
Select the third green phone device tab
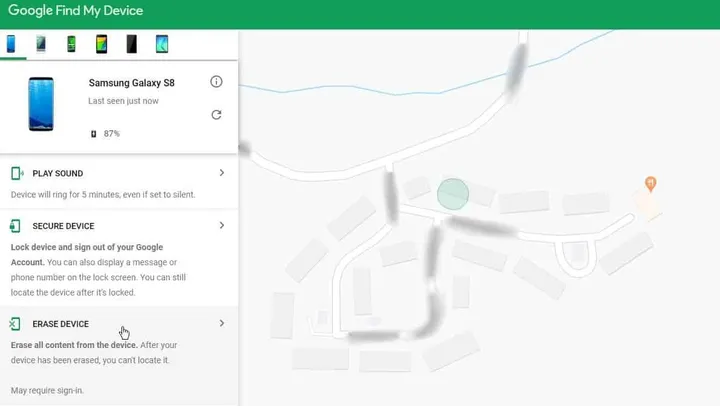point(71,44)
